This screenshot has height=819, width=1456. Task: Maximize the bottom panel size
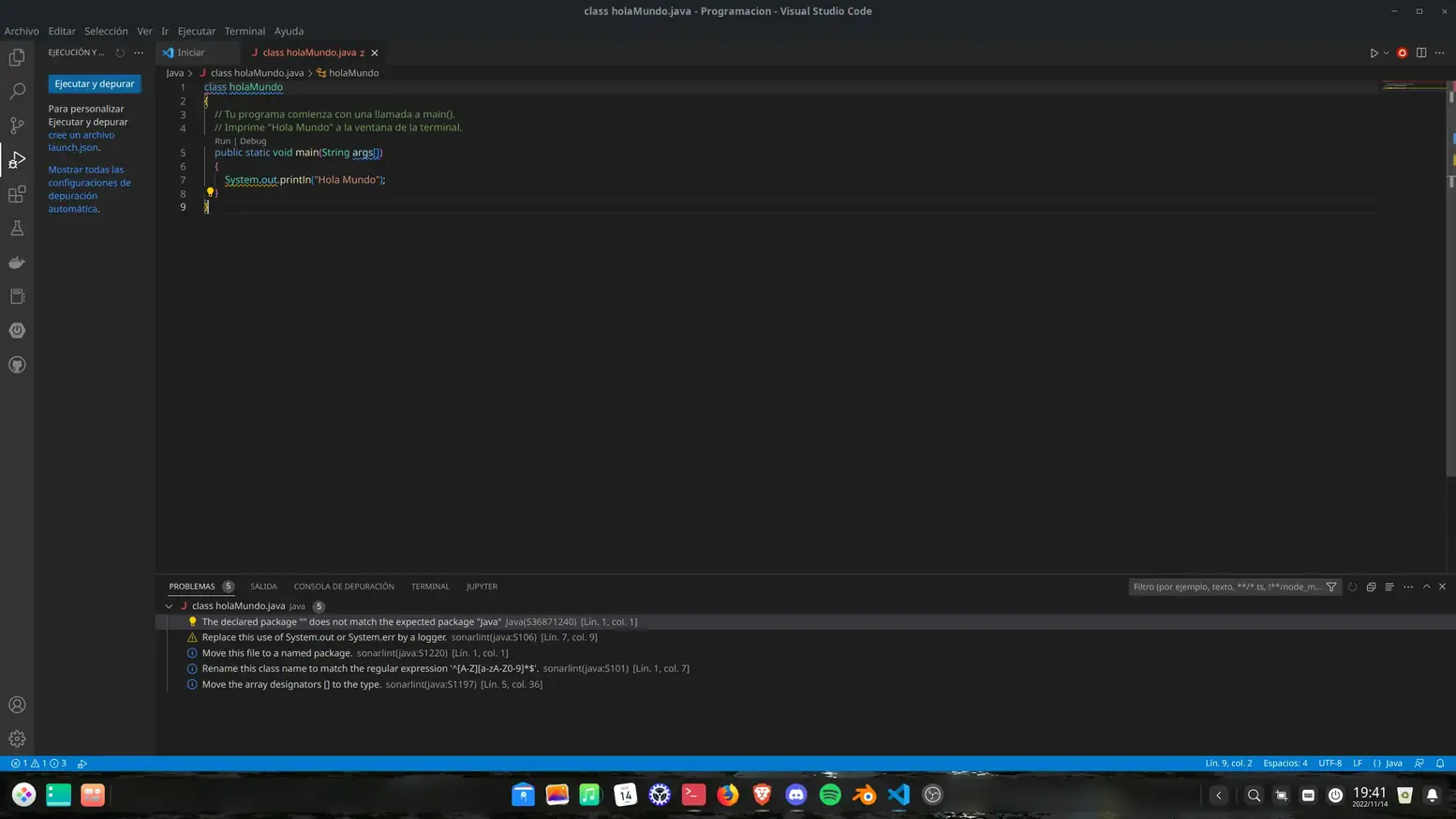[1427, 587]
